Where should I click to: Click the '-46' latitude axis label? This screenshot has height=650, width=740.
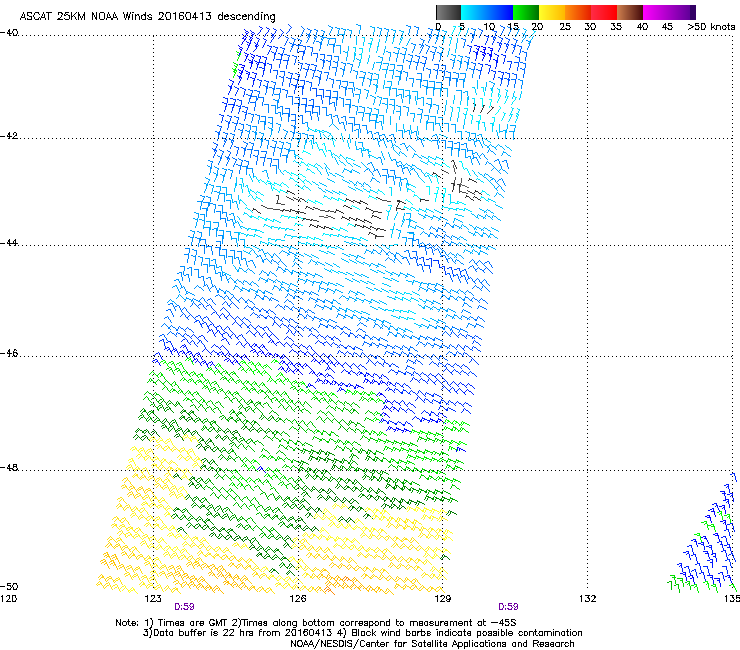[9, 353]
